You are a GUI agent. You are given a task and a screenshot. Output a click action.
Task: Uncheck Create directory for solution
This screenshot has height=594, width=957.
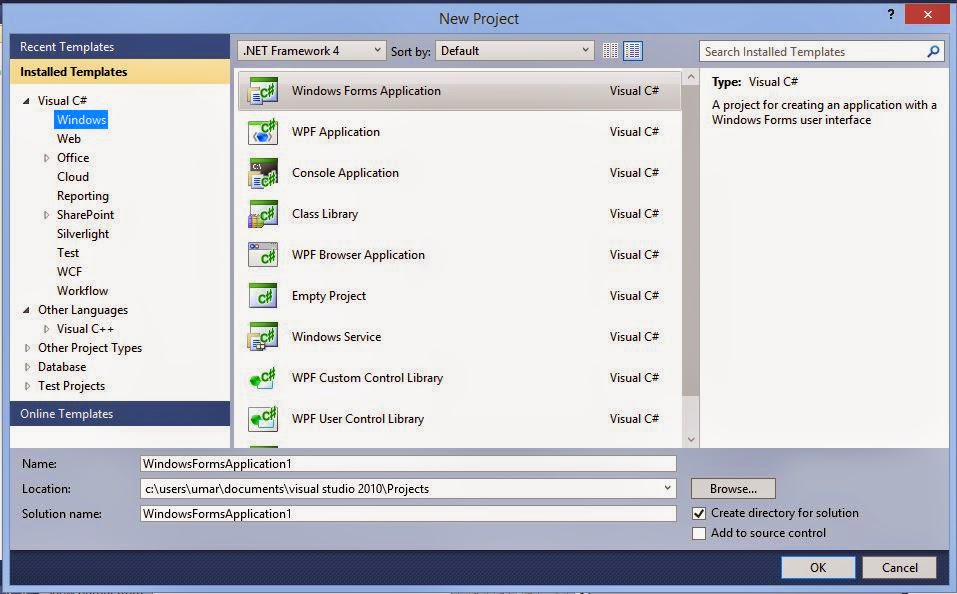tap(699, 512)
